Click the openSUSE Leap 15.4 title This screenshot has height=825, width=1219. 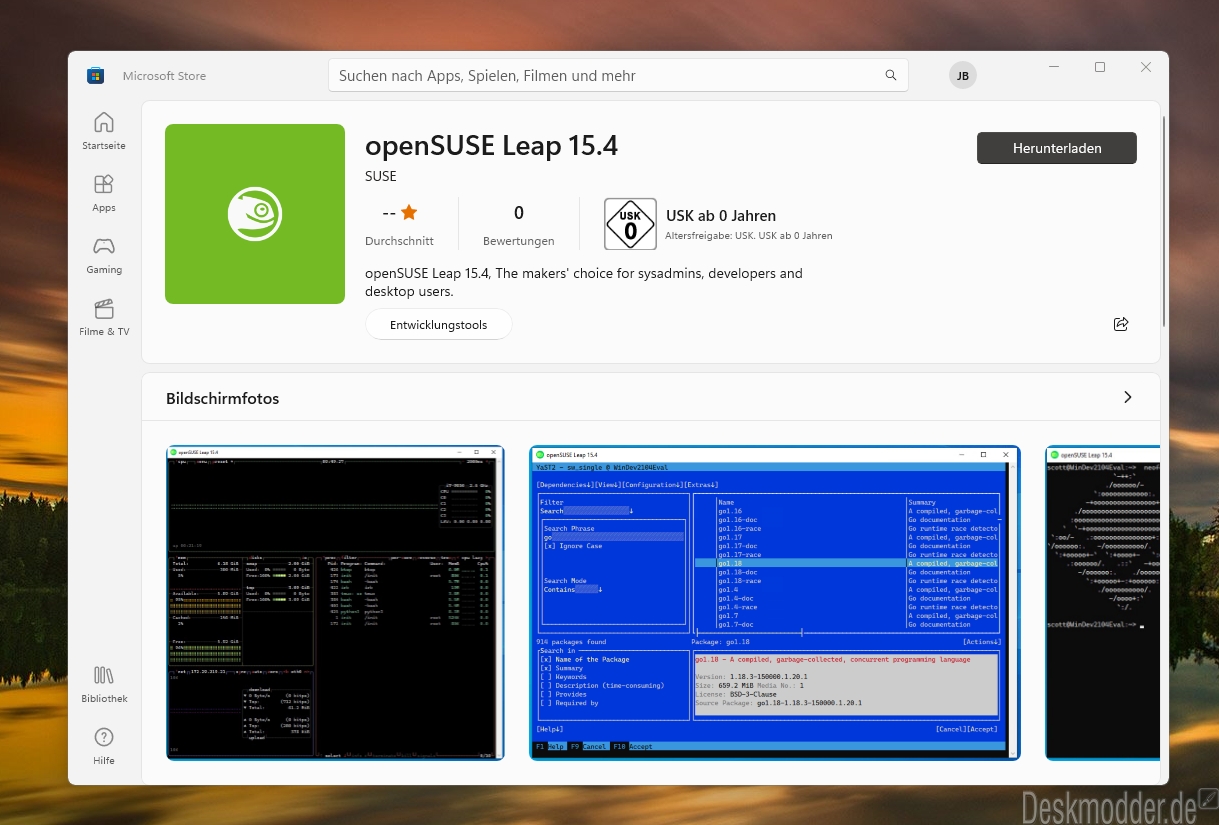point(491,146)
